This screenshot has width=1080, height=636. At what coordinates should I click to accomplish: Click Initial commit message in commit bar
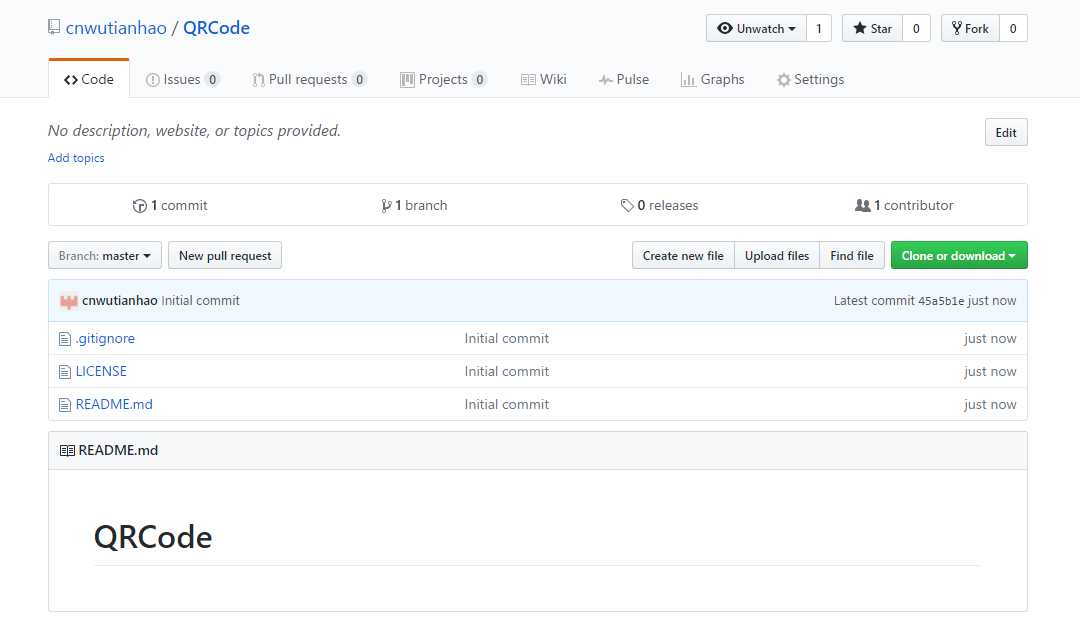coord(200,300)
